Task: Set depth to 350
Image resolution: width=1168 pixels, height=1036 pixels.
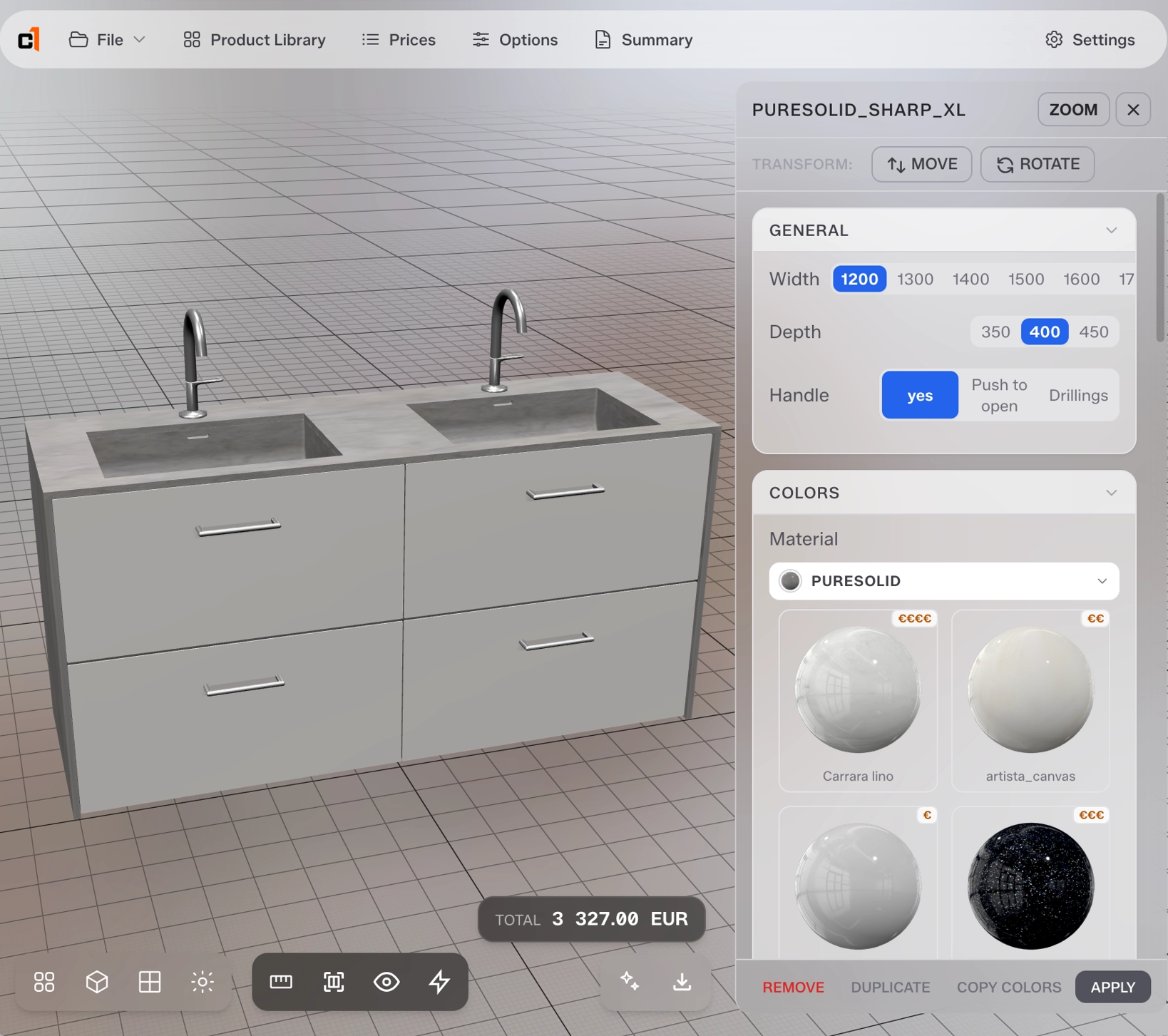Action: tap(995, 332)
